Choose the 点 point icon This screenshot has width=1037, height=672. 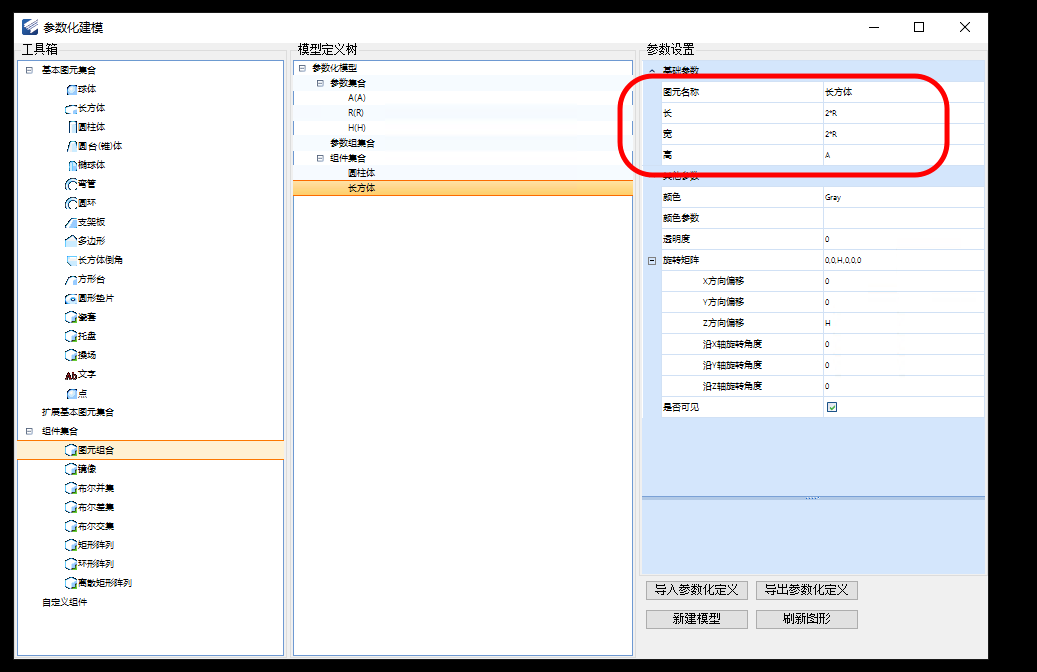tap(71, 394)
